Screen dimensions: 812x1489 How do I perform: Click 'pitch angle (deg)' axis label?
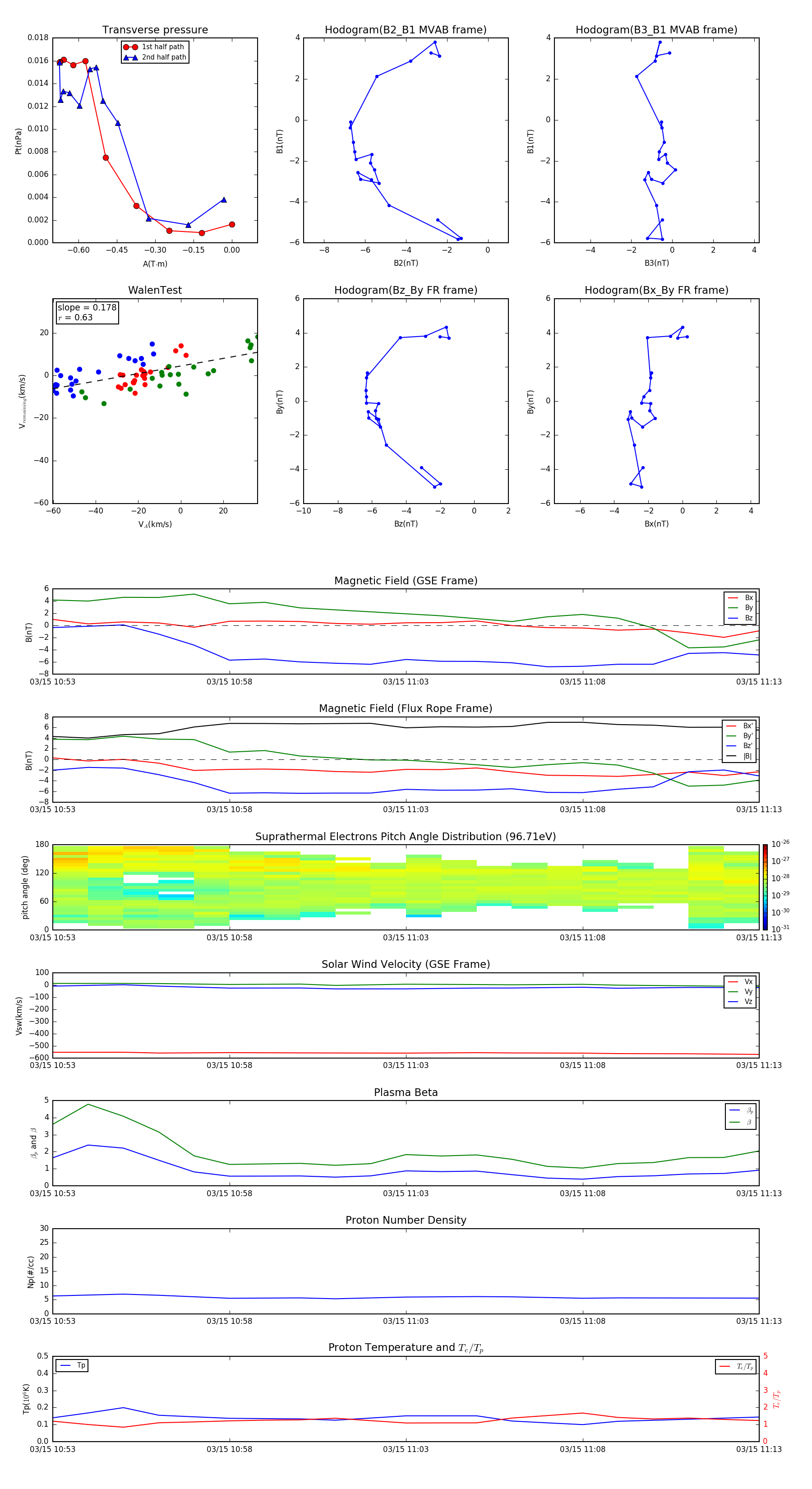25,887
